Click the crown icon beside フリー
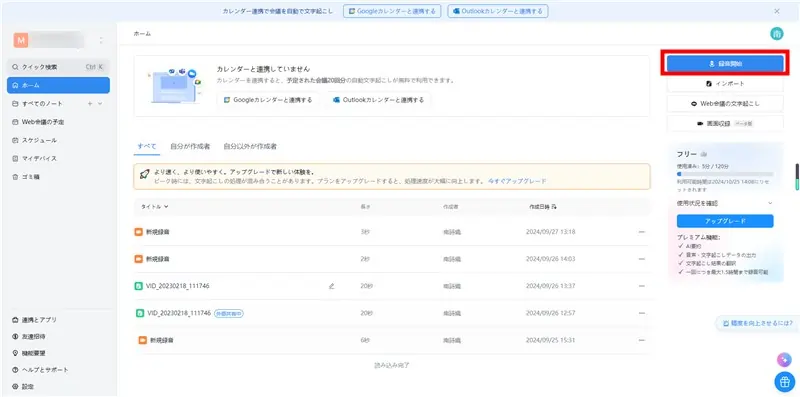800x397 pixels. [704, 154]
